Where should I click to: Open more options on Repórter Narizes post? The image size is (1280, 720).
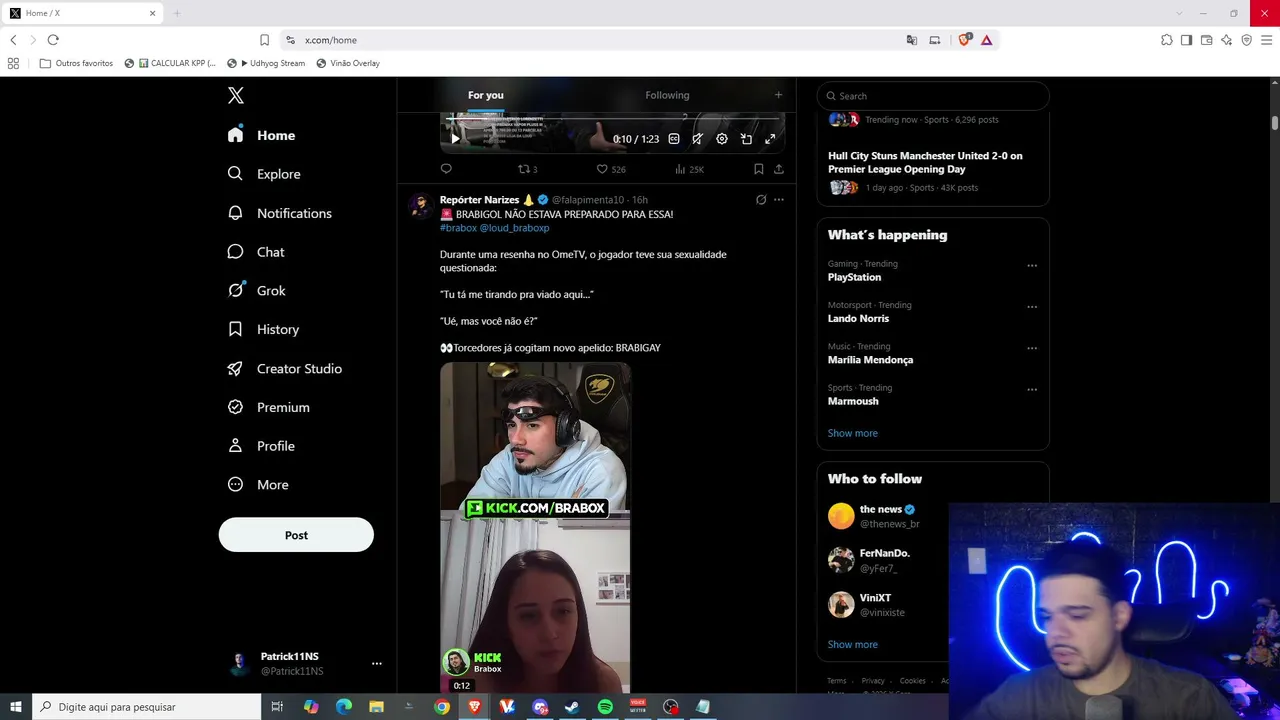779,200
